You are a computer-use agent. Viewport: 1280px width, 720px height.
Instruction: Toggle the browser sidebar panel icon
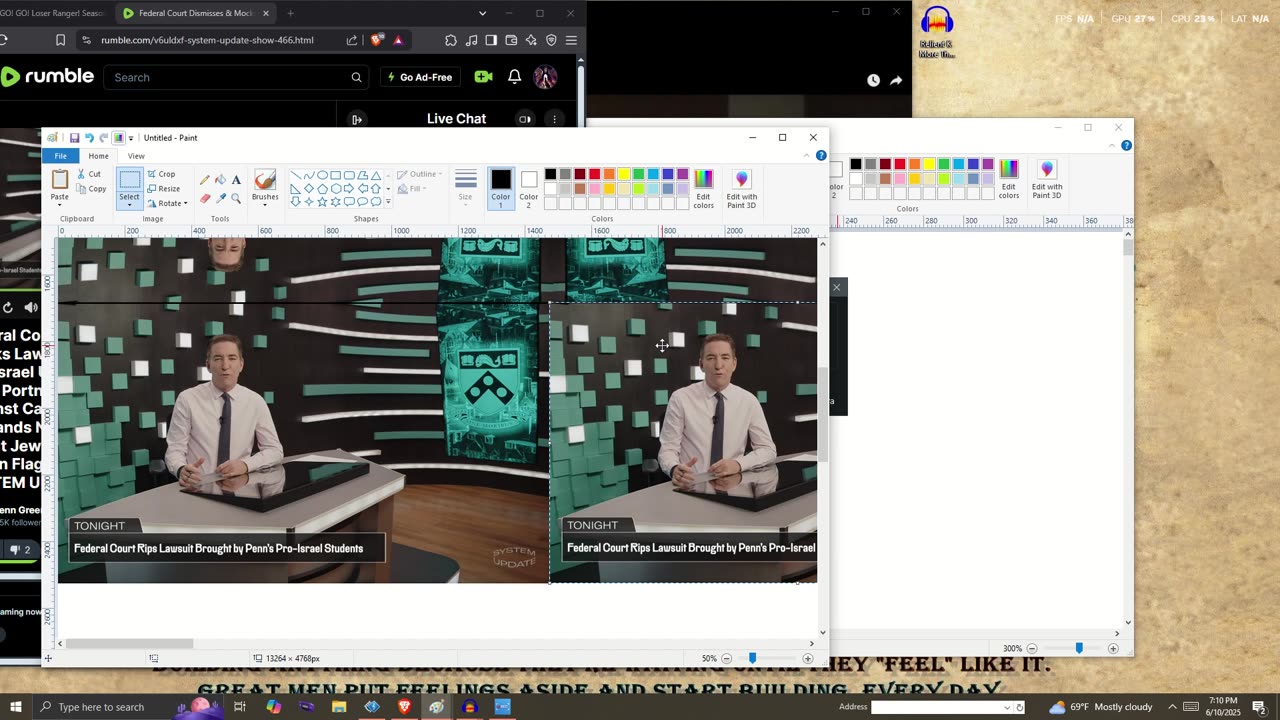tap(491, 40)
